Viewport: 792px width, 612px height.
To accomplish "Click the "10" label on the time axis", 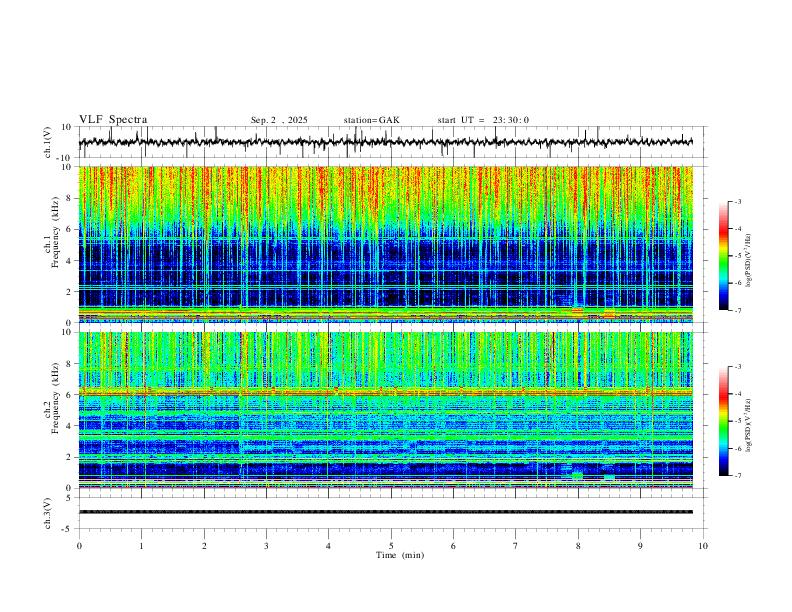I will pyautogui.click(x=703, y=546).
